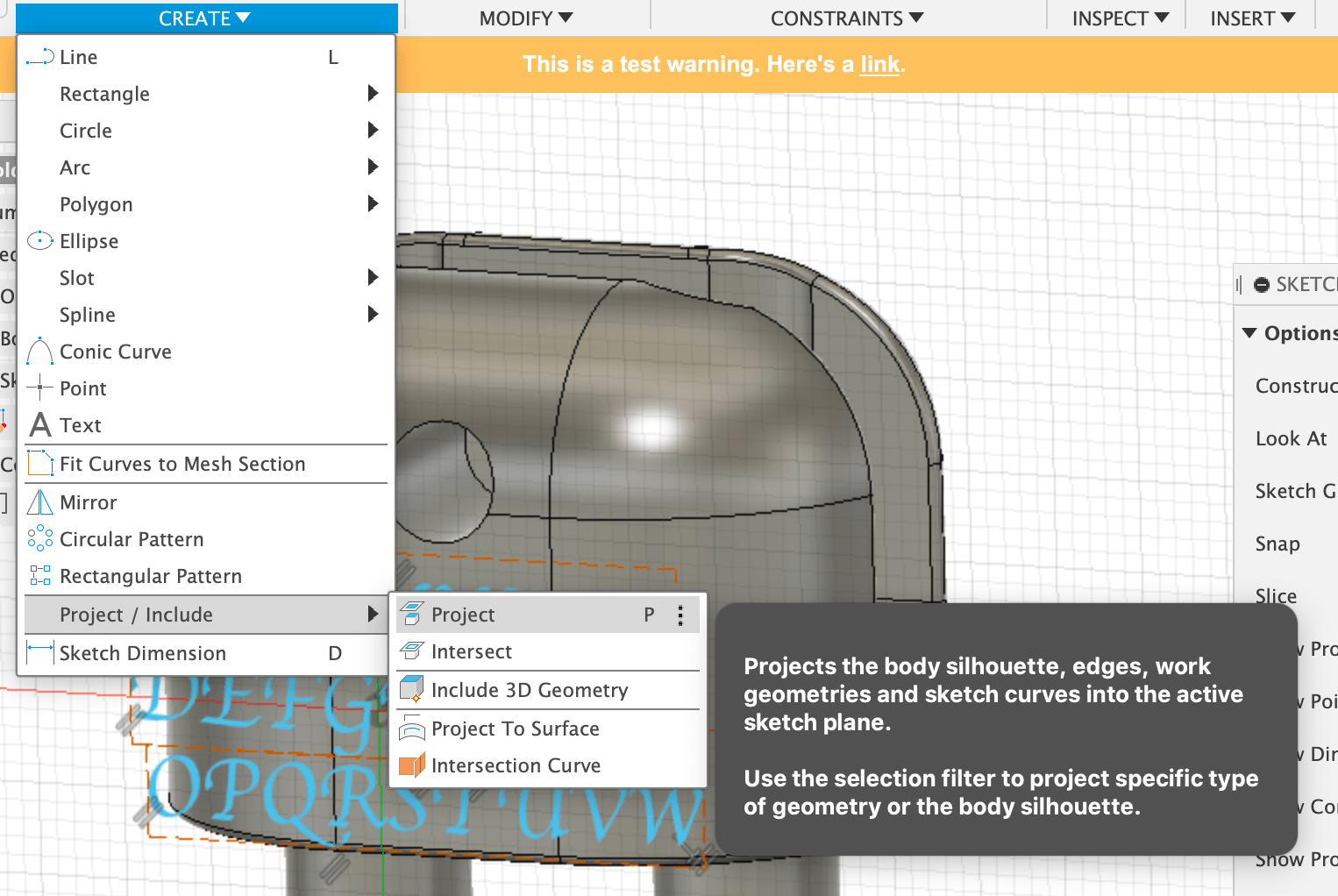Select the Line tool
This screenshot has width=1338, height=896.
click(78, 56)
